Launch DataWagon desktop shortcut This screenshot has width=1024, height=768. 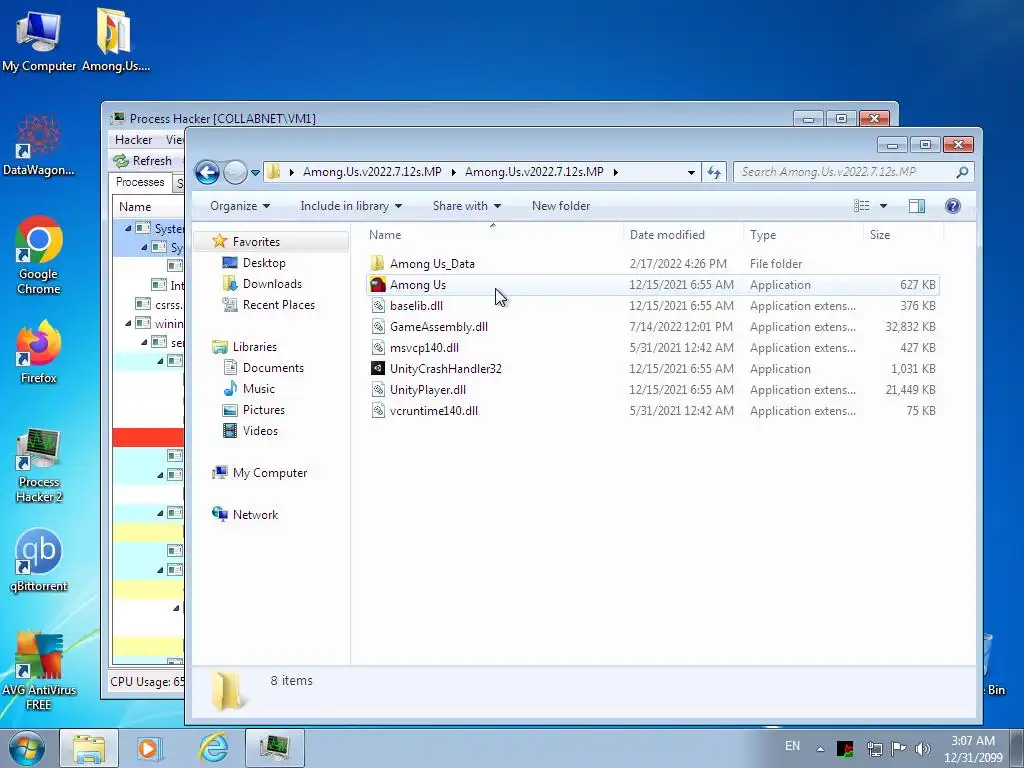39,145
